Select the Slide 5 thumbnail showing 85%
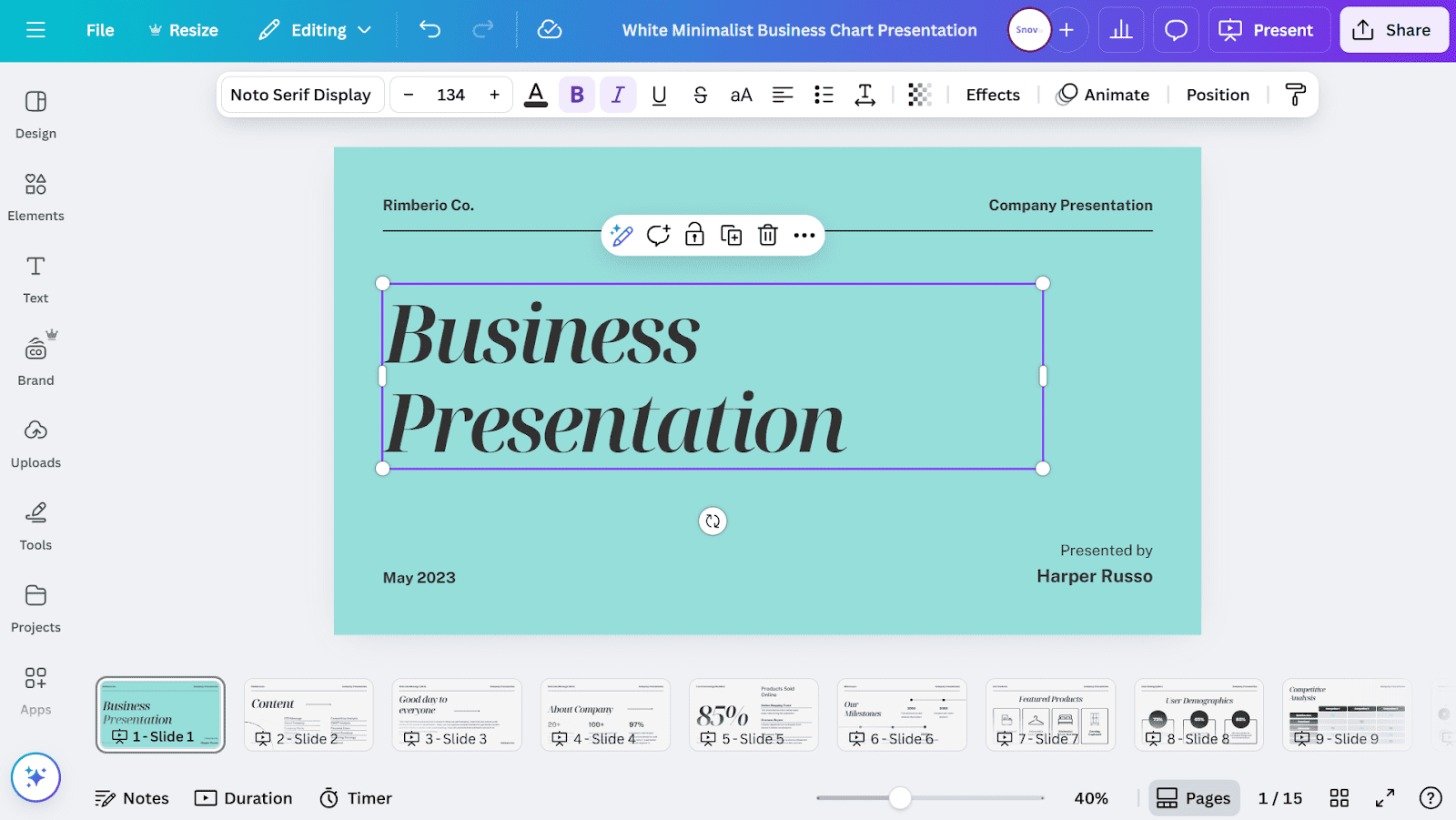This screenshot has width=1456, height=820. [753, 714]
